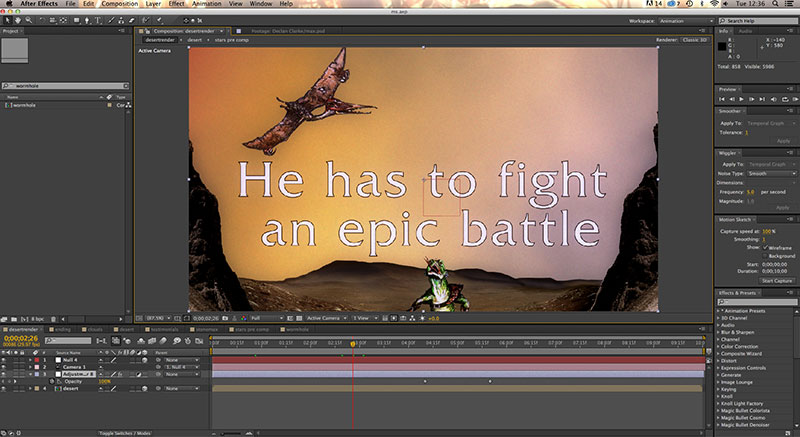Screen dimensions: 800x437
Task: Select the Brush tool
Action: tap(112, 19)
